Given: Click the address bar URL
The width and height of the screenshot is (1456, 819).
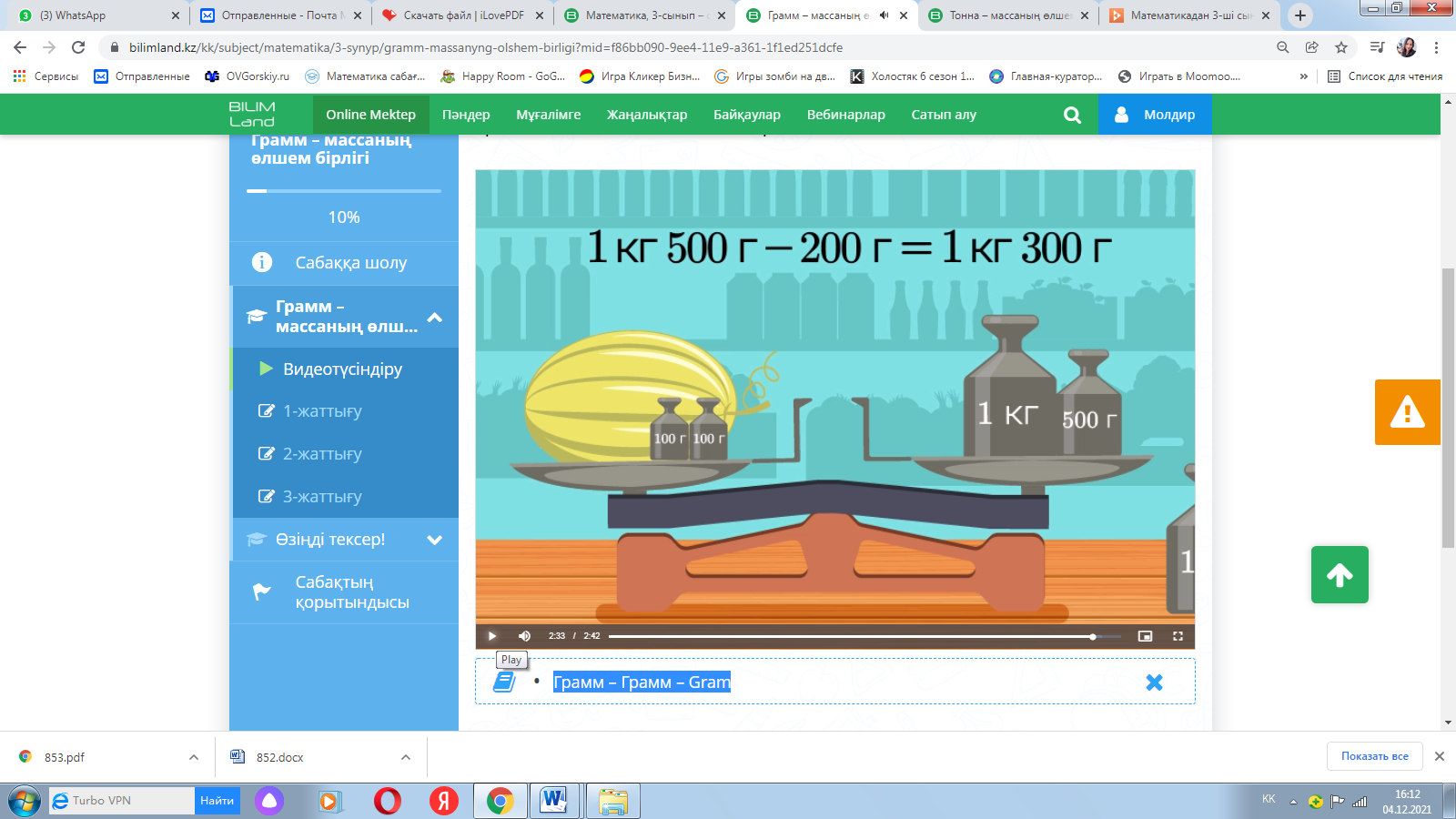Looking at the screenshot, I should [486, 47].
